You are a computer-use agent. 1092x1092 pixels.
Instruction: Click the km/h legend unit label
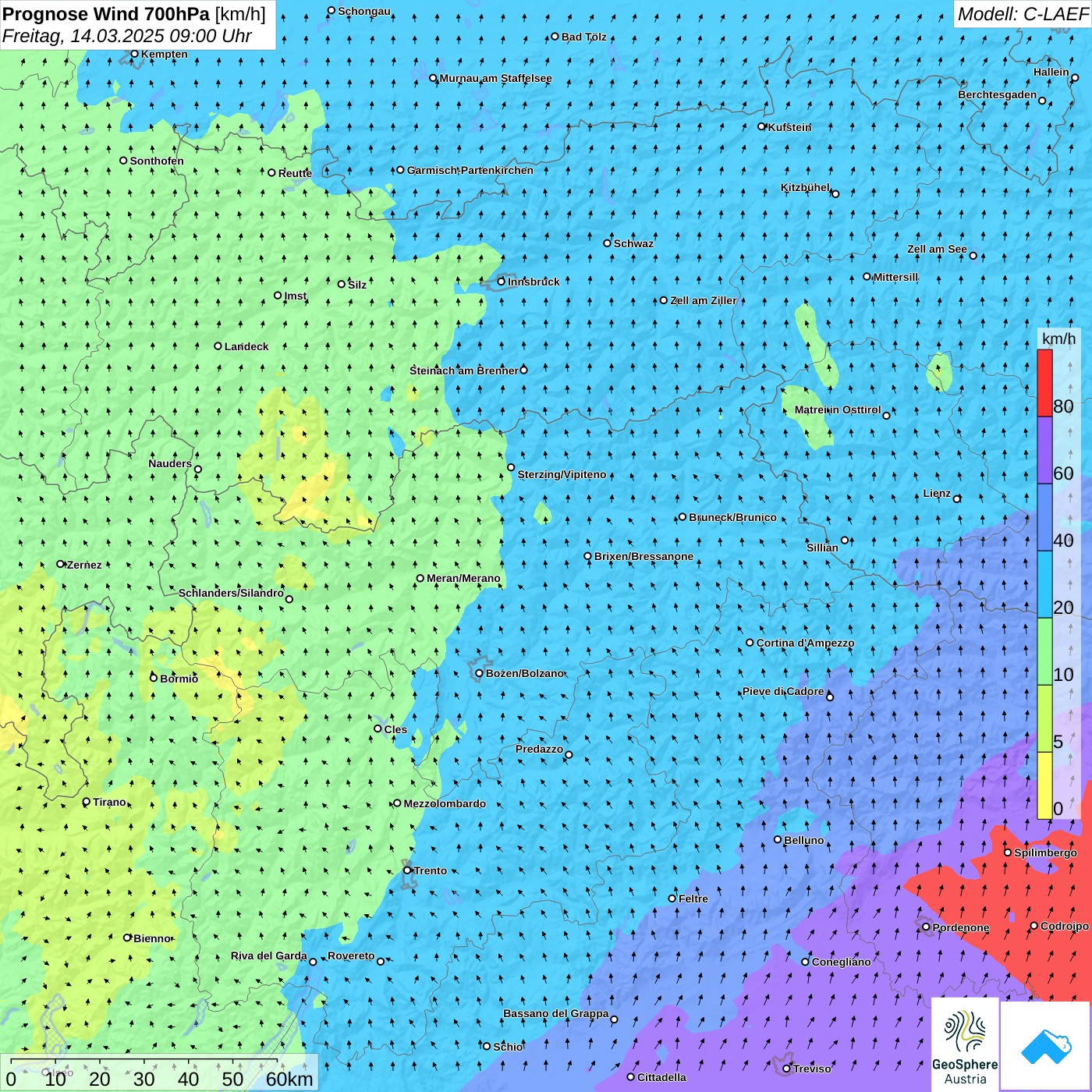pyautogui.click(x=1058, y=339)
